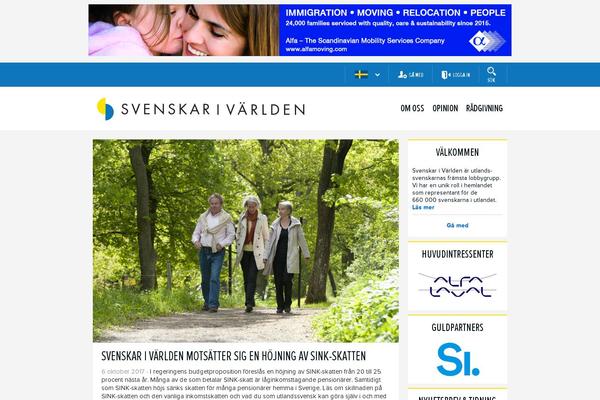
Task: Click the SI. Guldpartner logo
Action: 458,359
